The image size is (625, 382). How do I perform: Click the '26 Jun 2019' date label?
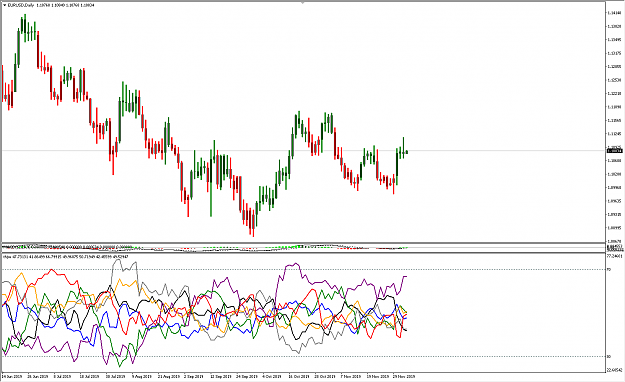38,376
